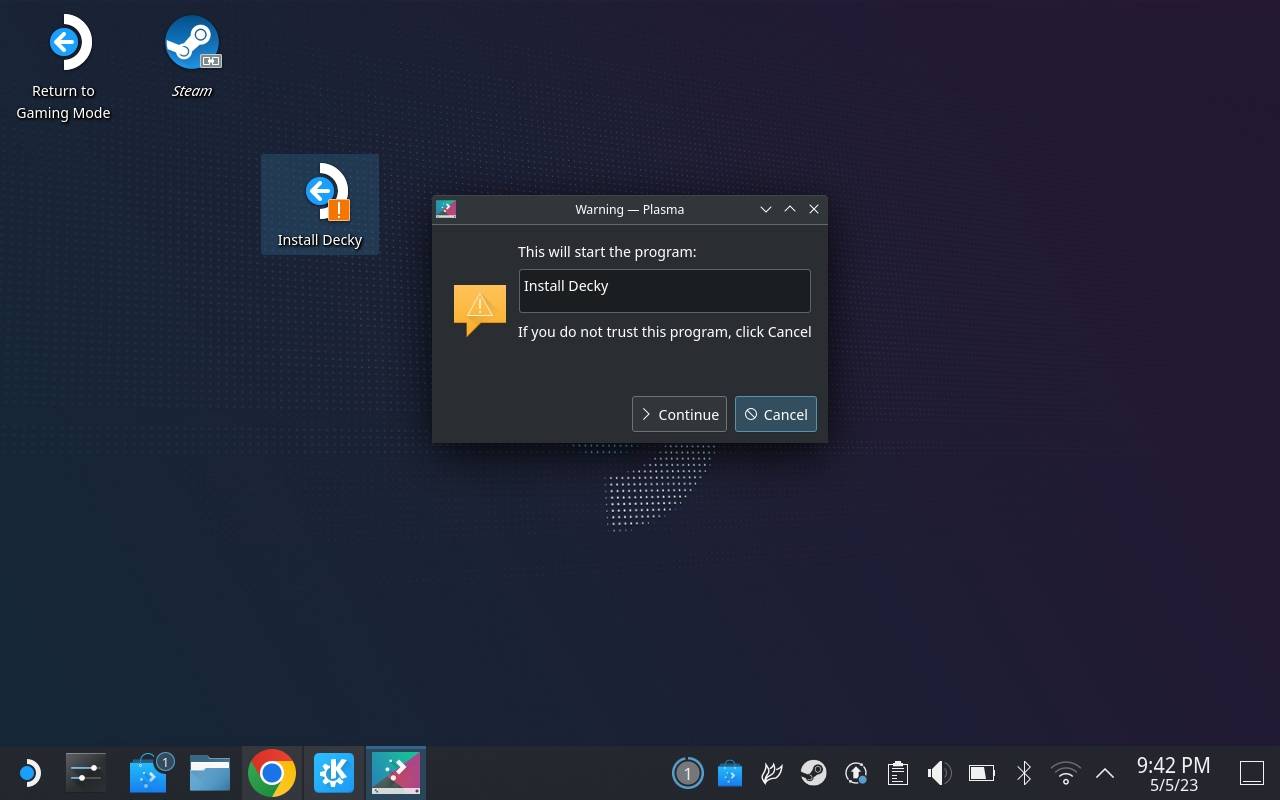Click the Return to Gaming Mode desktop icon
Image resolution: width=1280 pixels, height=800 pixels.
[63, 68]
